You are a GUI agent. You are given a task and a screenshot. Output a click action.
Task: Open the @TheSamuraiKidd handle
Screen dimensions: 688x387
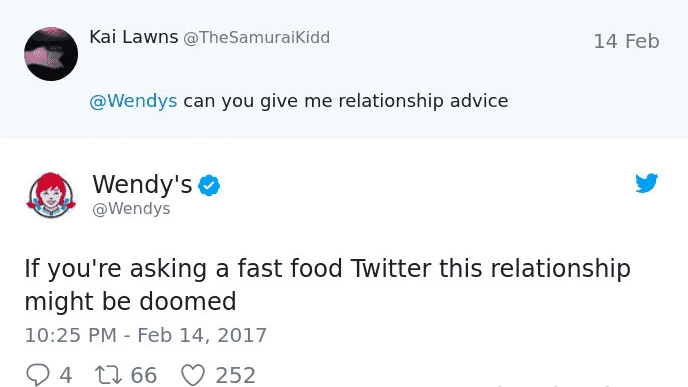257,38
